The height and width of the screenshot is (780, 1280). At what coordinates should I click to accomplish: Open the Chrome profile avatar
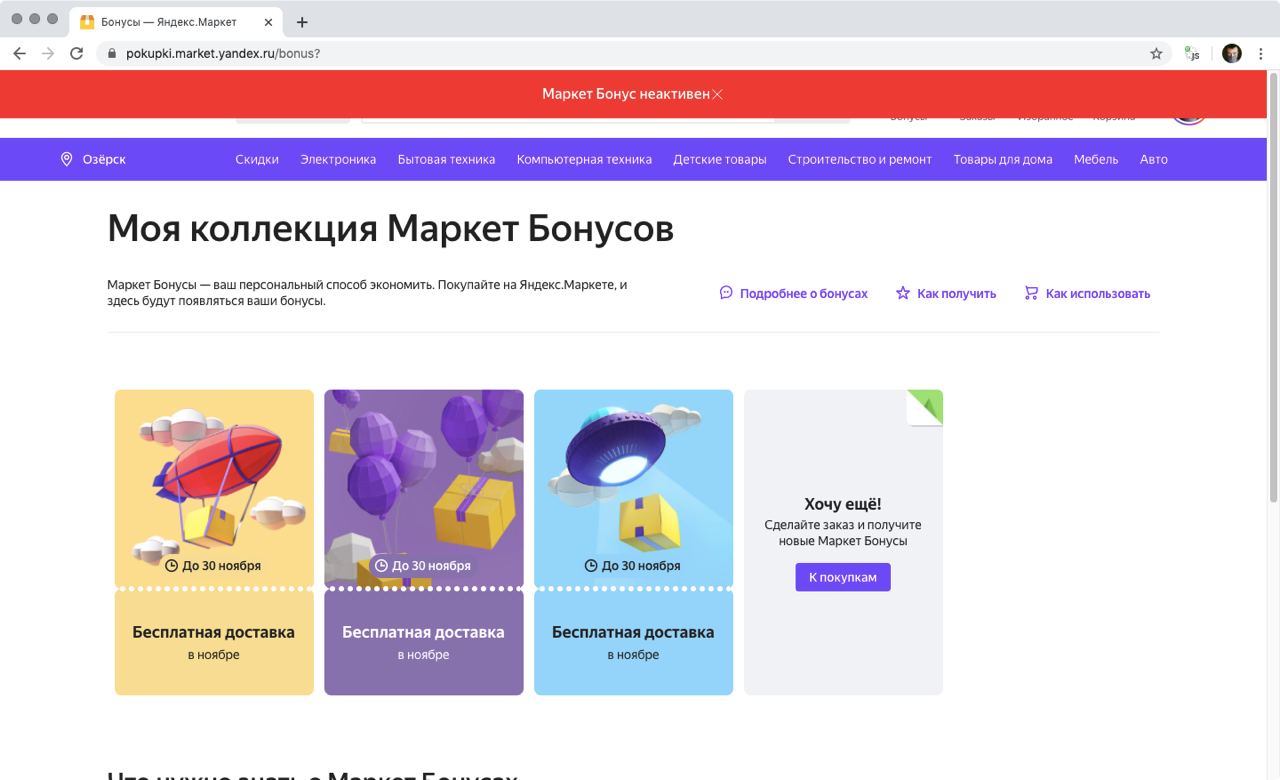click(x=1231, y=53)
